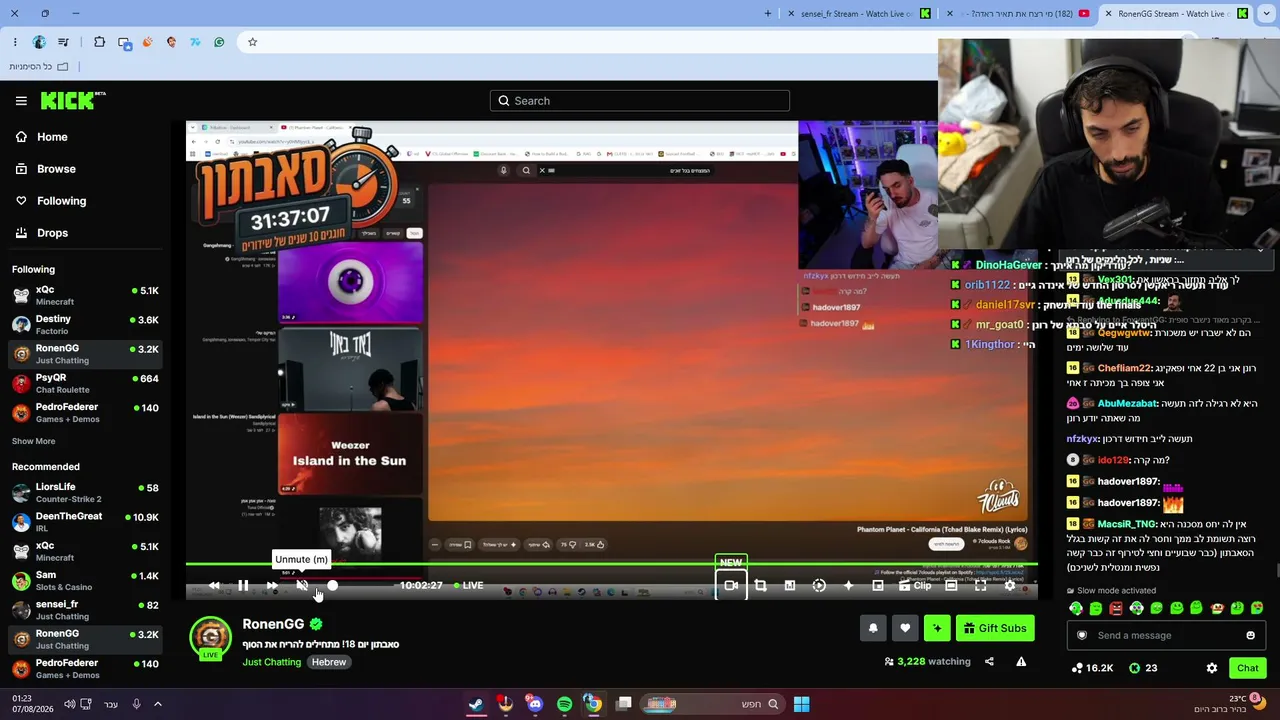Open browser three-dot menu
This screenshot has width=1280, height=720.
tap(15, 42)
